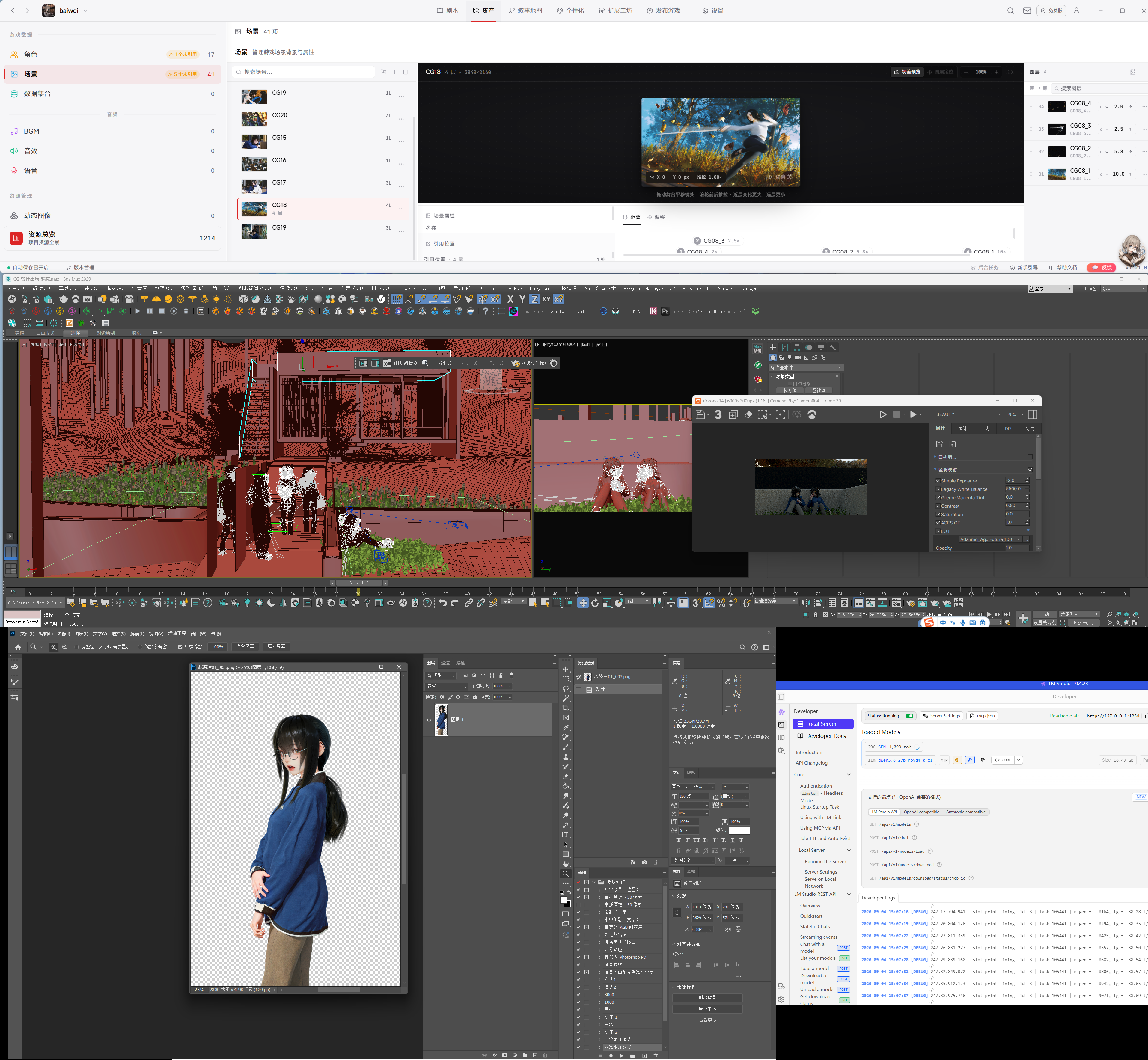This screenshot has height=1060, width=1148.
Task: Open the 渲染(R) menu in 3ds Max
Action: pos(288,289)
